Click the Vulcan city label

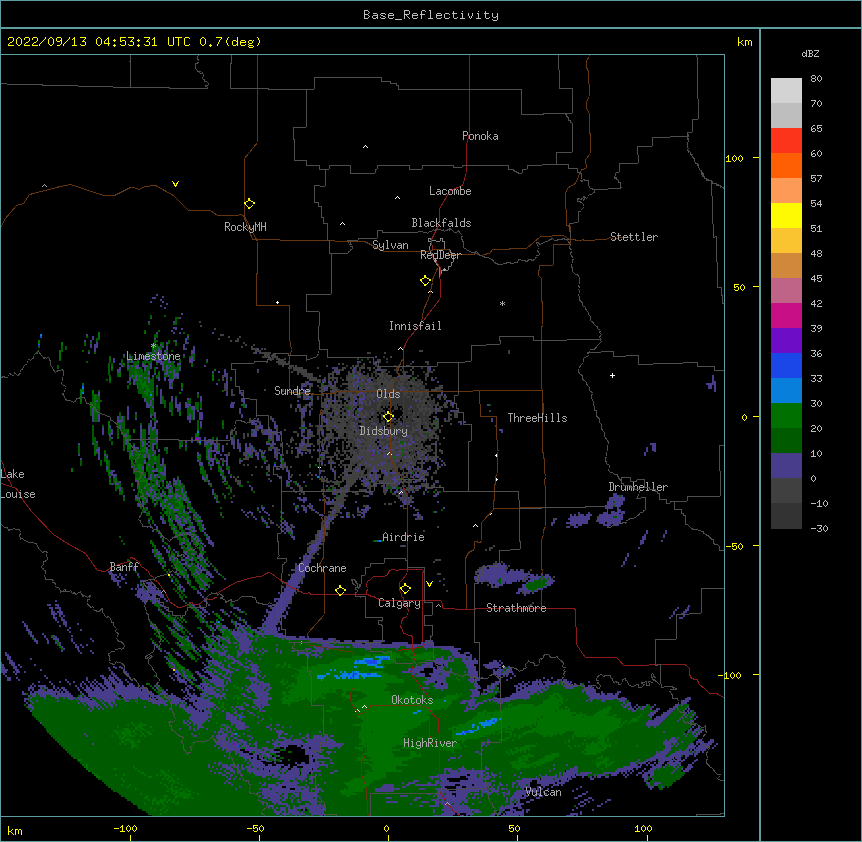tap(543, 792)
